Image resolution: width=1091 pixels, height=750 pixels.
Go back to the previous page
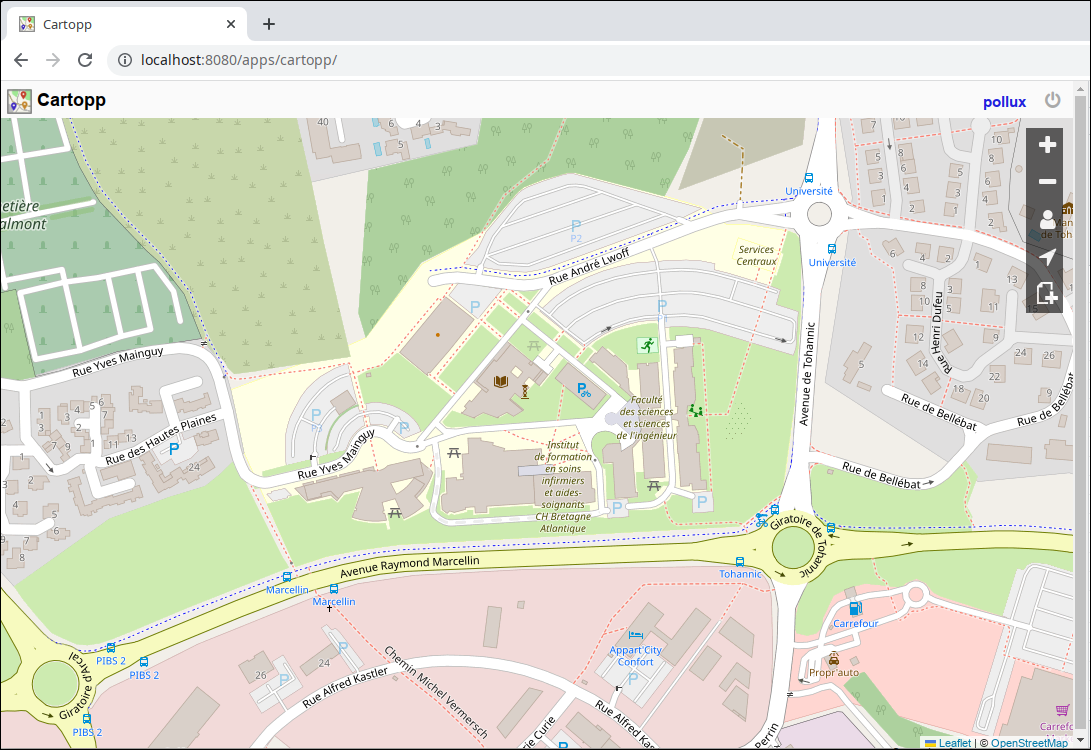point(21,60)
